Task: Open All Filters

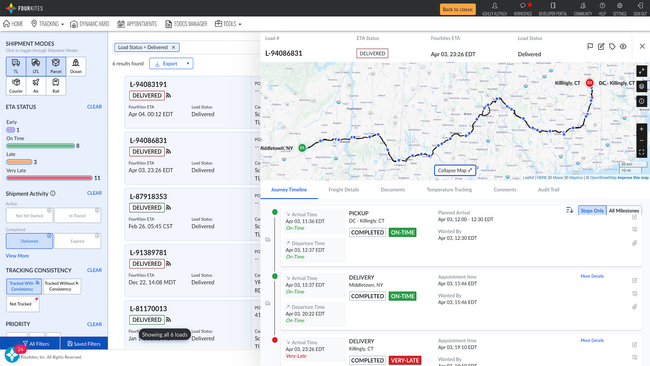Action: [36, 344]
